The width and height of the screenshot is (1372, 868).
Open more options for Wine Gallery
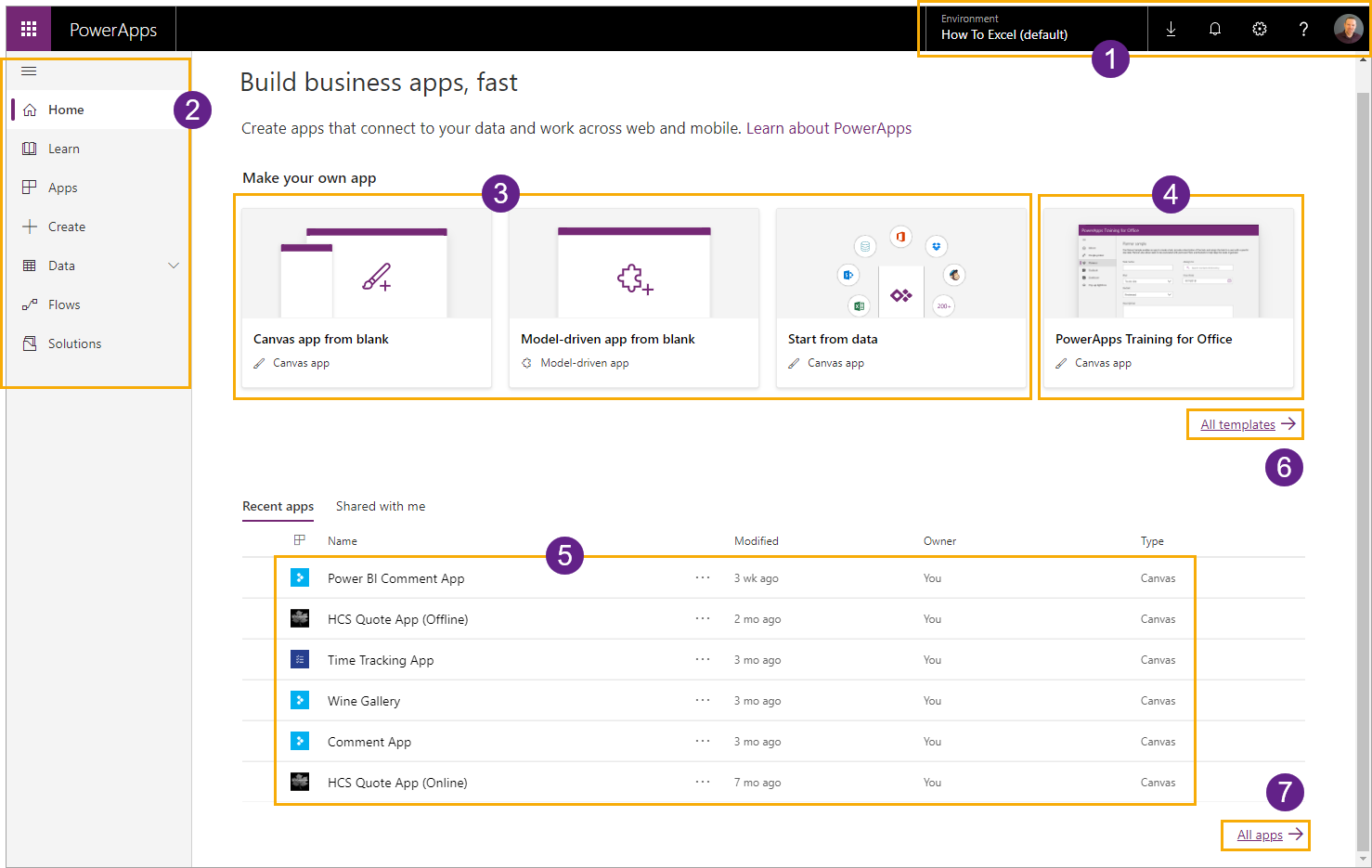(703, 700)
